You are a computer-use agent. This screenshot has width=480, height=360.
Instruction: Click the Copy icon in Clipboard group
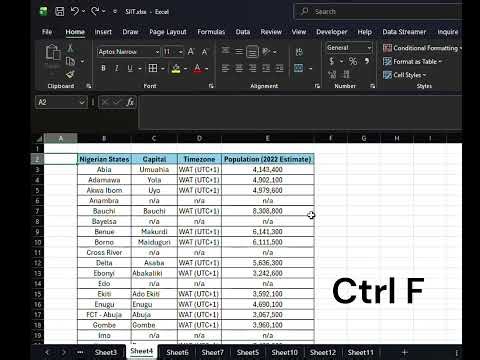pos(70,61)
